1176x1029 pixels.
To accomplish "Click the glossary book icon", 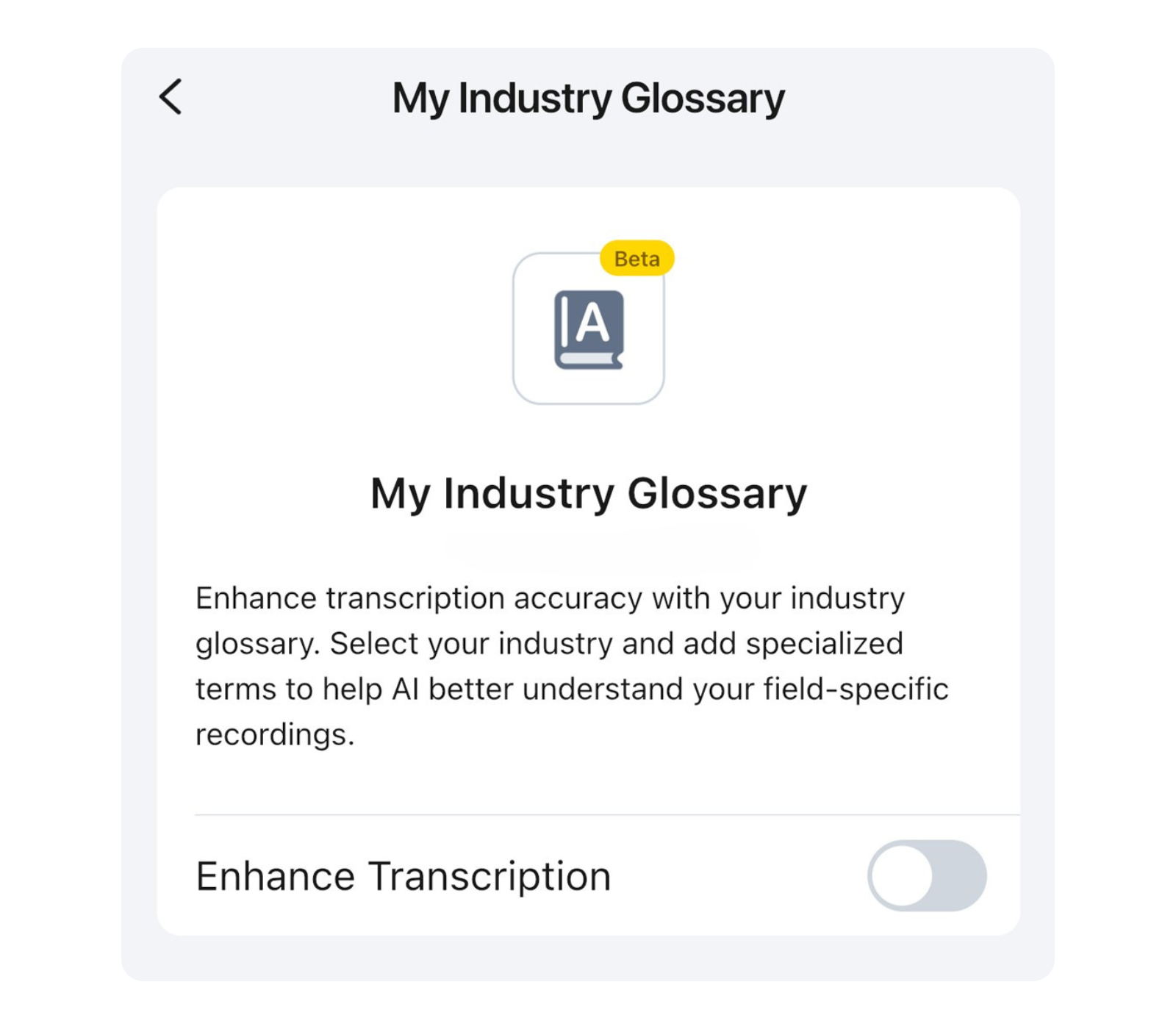I will point(588,329).
